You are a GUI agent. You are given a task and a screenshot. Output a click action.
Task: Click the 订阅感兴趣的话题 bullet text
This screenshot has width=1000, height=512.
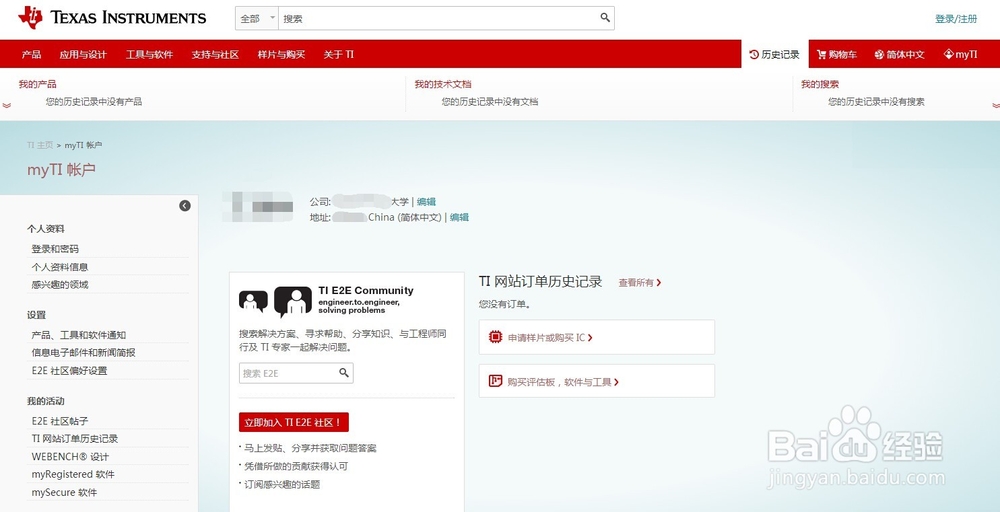(282, 485)
